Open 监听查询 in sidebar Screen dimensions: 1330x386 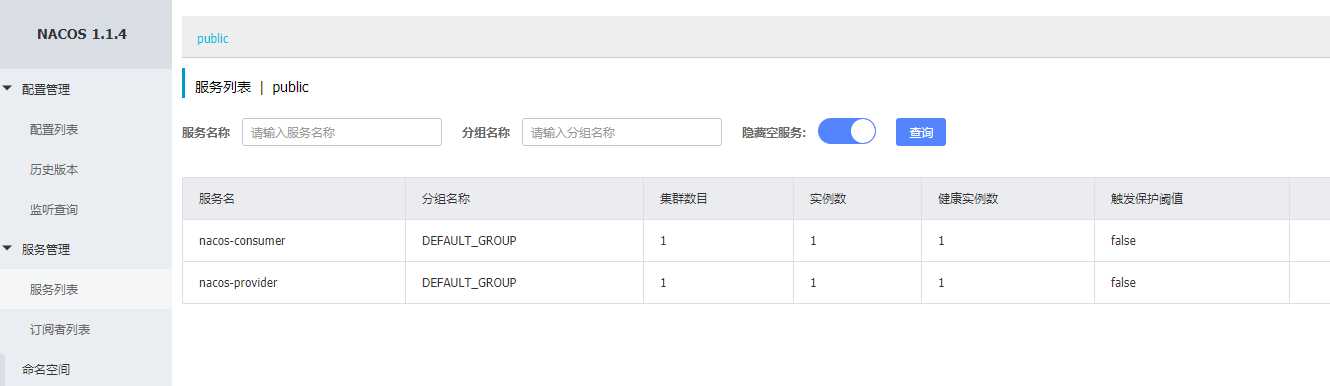point(54,209)
